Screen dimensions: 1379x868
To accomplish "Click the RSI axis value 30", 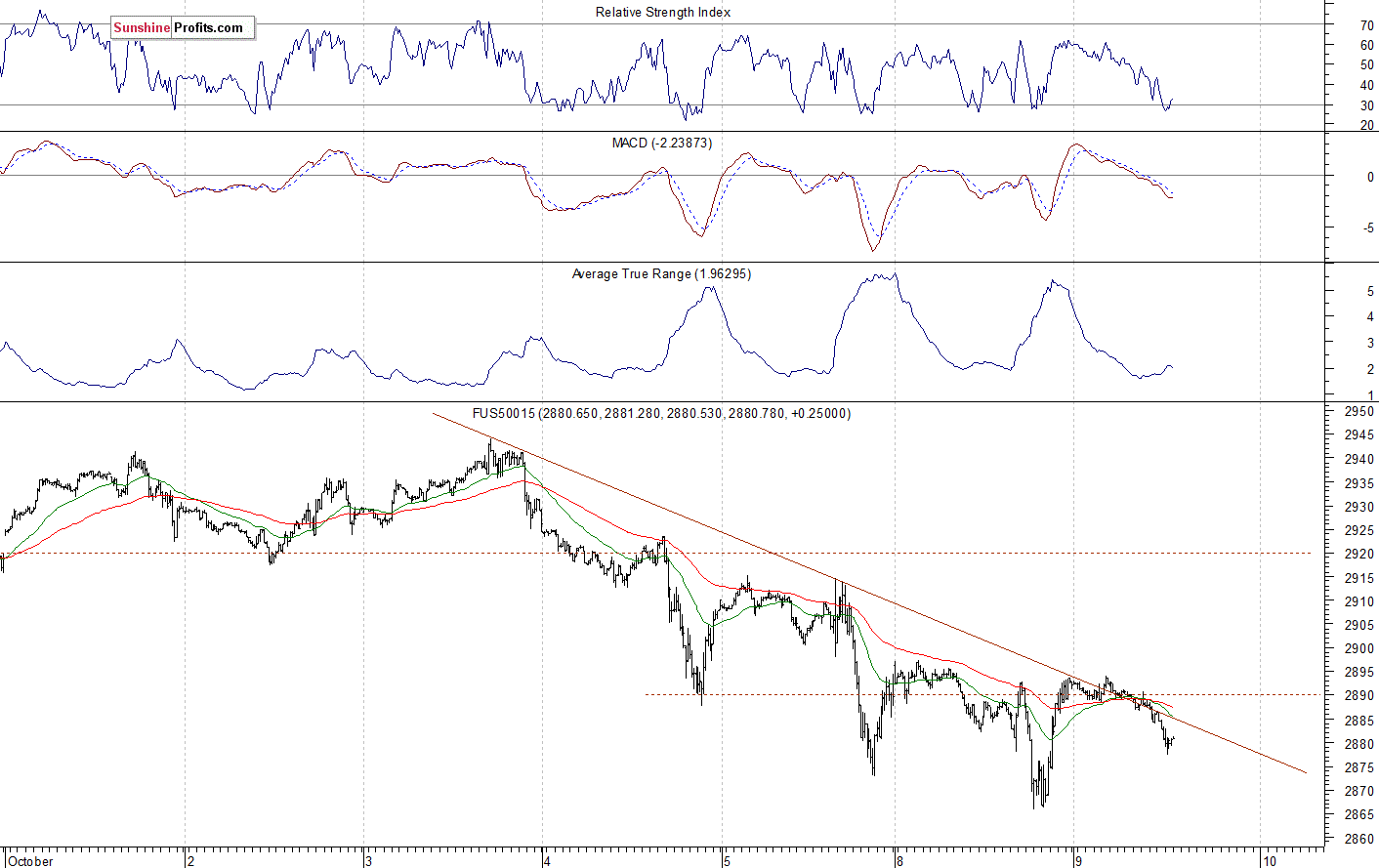I will coord(1367,105).
